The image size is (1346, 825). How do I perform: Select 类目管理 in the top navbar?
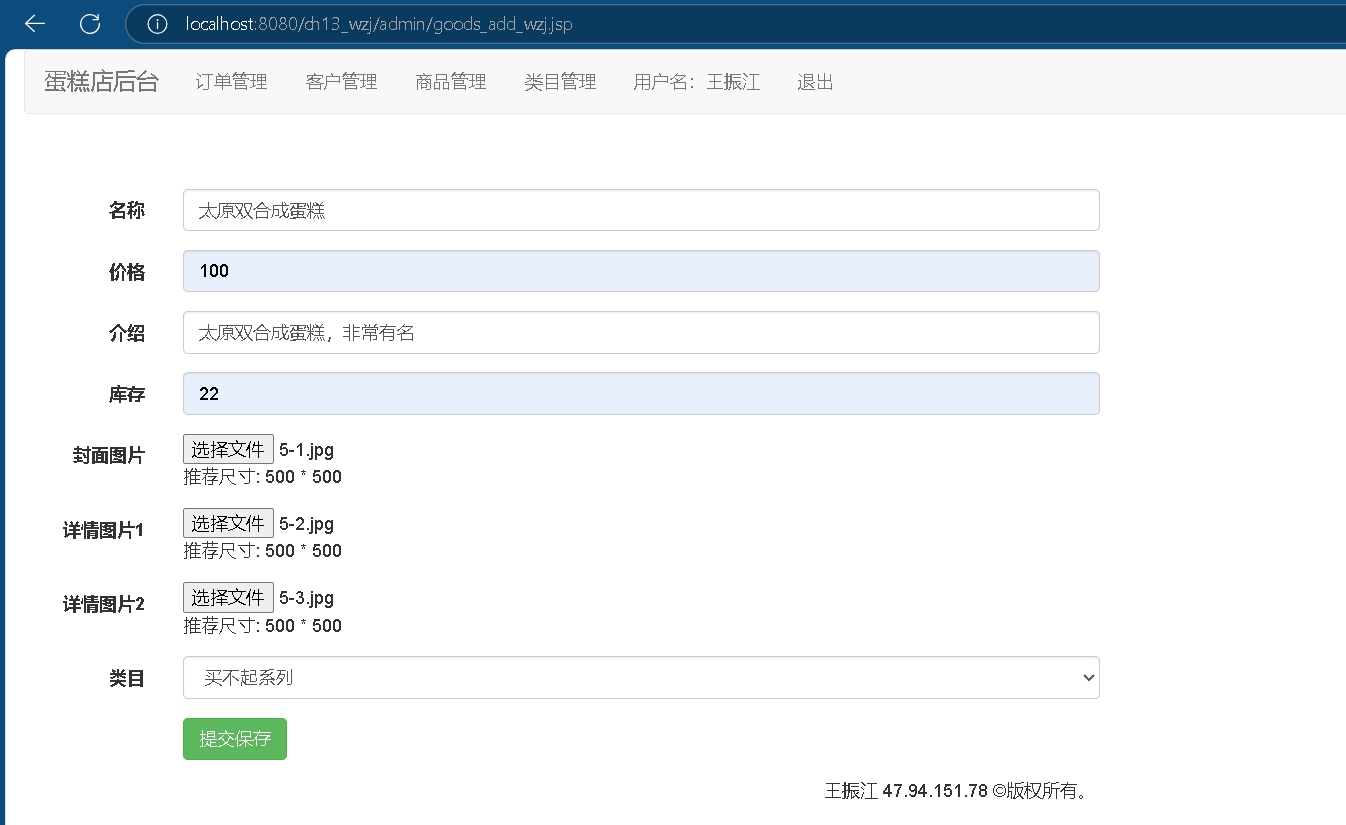560,82
